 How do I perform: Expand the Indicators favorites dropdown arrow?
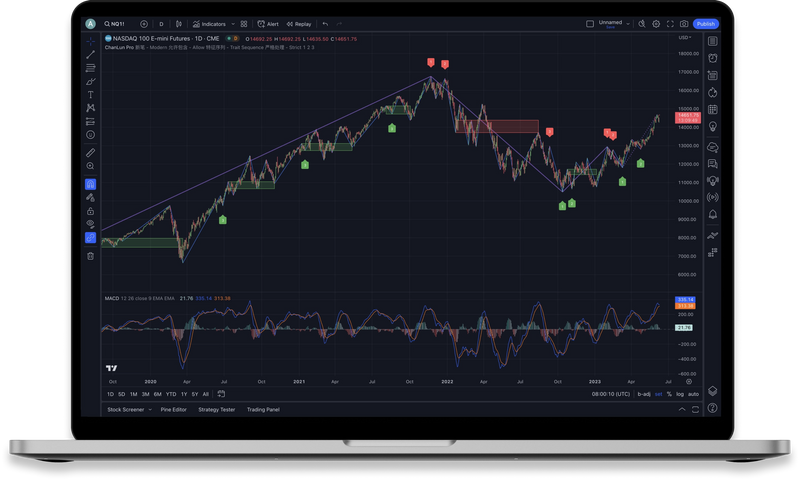point(233,24)
